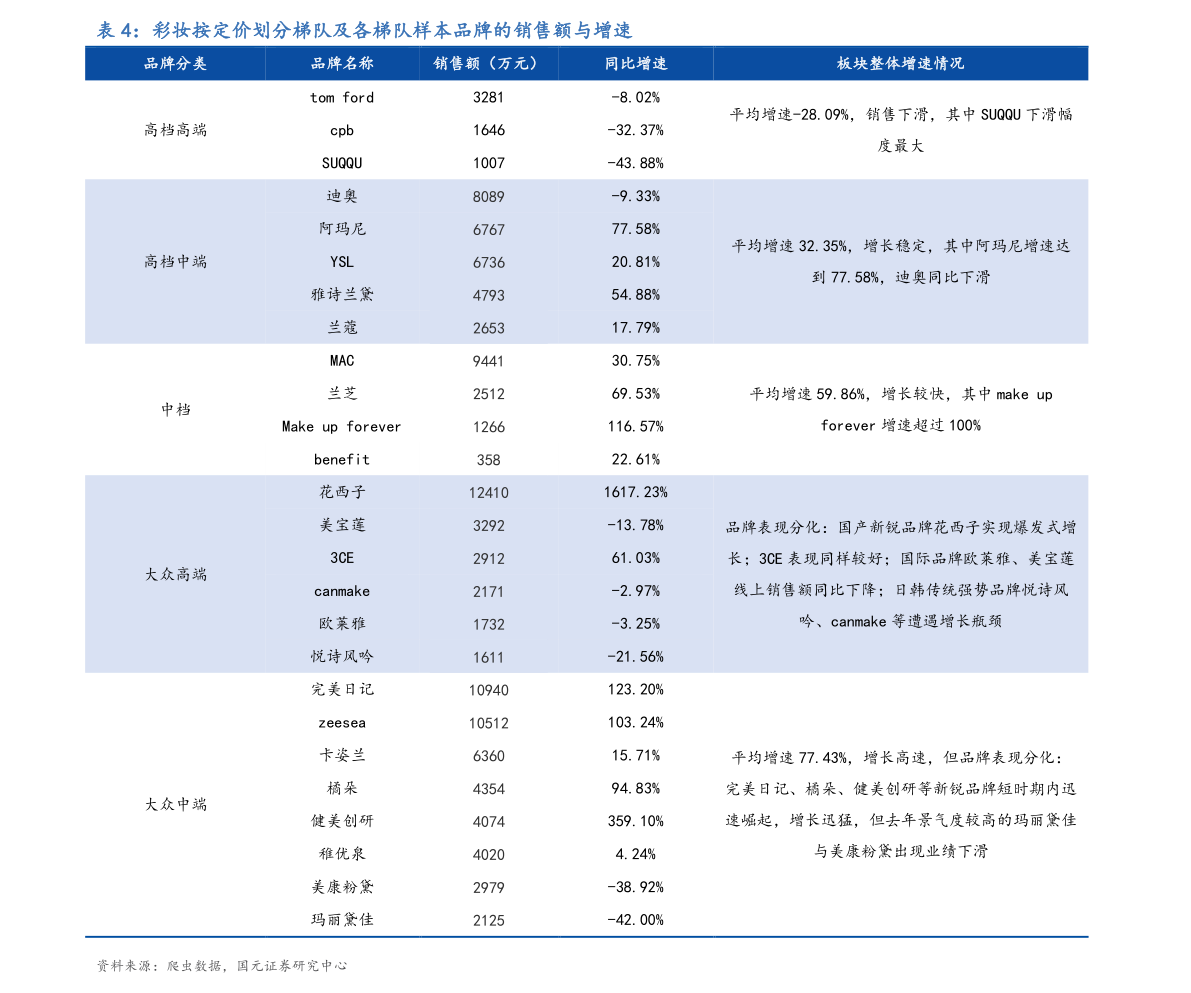The height and width of the screenshot is (993, 1191).
Task: Click the 完美日记 brand cell
Action: click(x=342, y=689)
